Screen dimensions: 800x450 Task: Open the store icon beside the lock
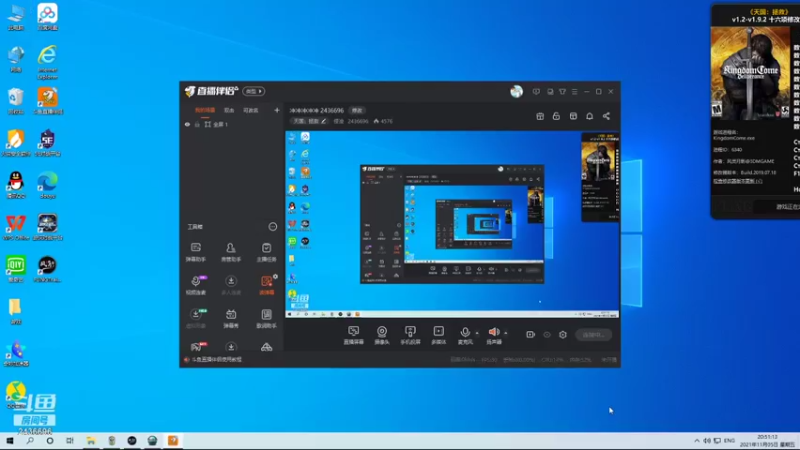pos(573,116)
